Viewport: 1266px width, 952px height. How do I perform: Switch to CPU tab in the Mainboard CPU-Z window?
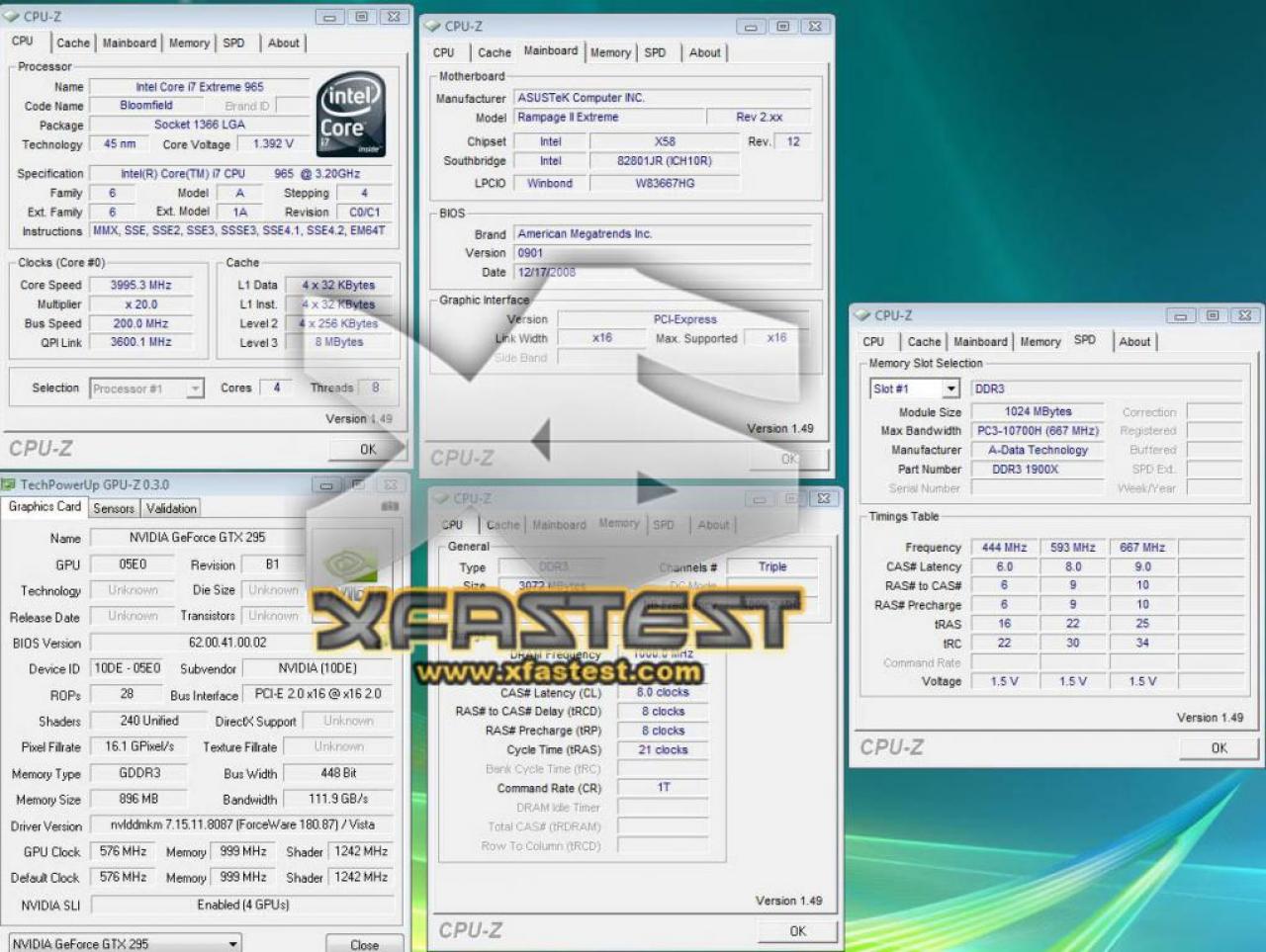click(444, 52)
